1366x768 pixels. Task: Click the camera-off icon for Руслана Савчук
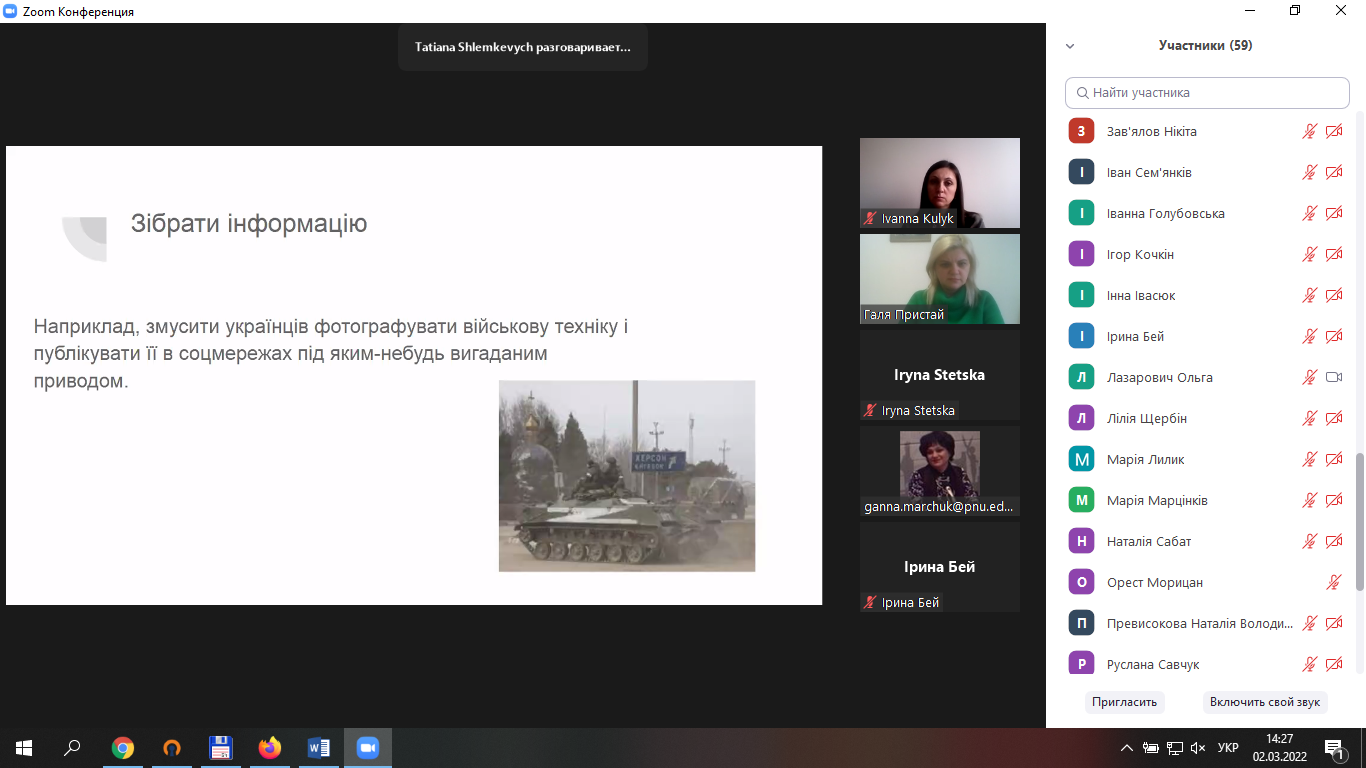[x=1333, y=664]
